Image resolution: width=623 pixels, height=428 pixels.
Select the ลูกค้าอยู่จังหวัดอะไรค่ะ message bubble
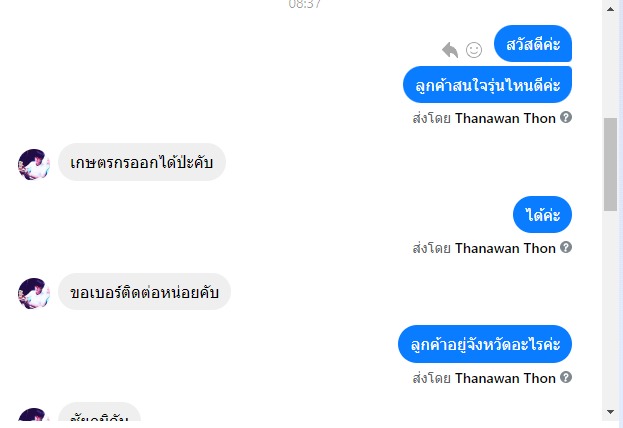point(484,344)
